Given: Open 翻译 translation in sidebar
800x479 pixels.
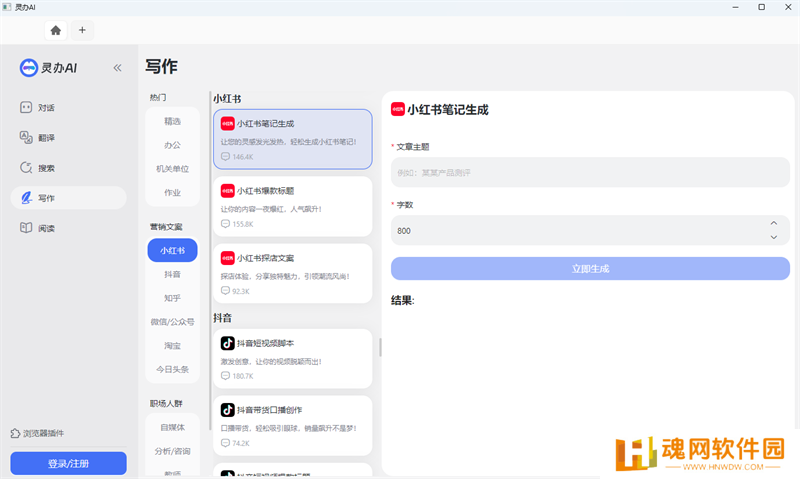Looking at the screenshot, I should (68, 138).
